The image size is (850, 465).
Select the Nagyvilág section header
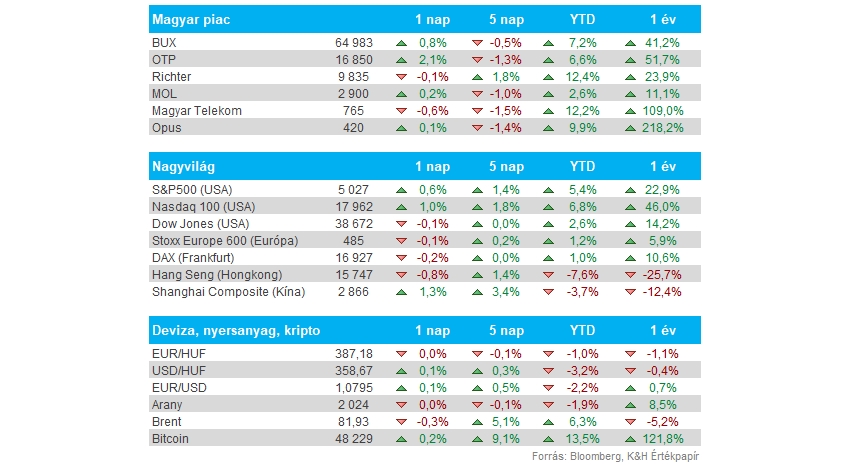(424, 166)
